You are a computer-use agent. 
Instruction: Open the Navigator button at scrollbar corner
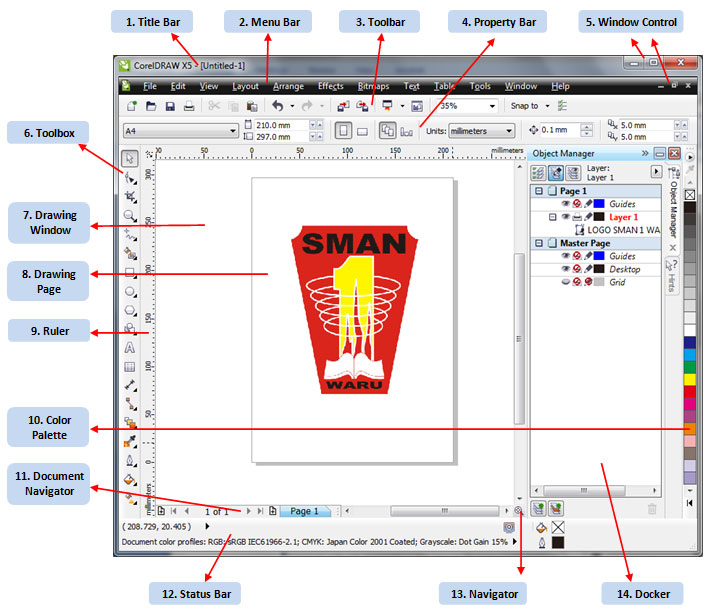(518, 511)
